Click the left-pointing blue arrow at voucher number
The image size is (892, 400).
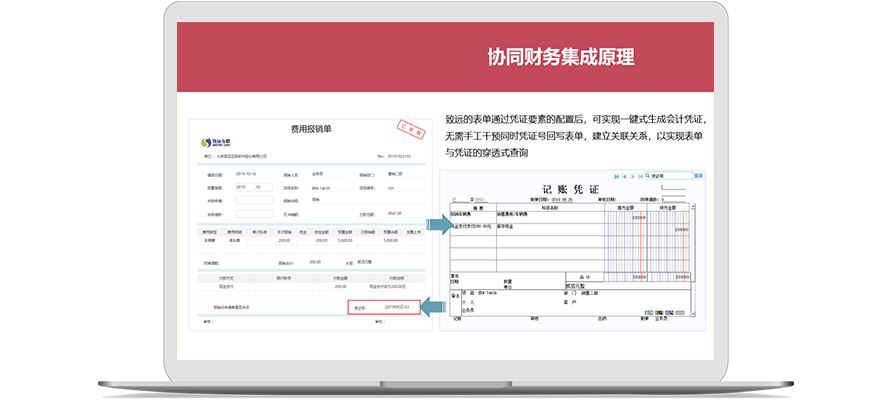click(x=431, y=304)
